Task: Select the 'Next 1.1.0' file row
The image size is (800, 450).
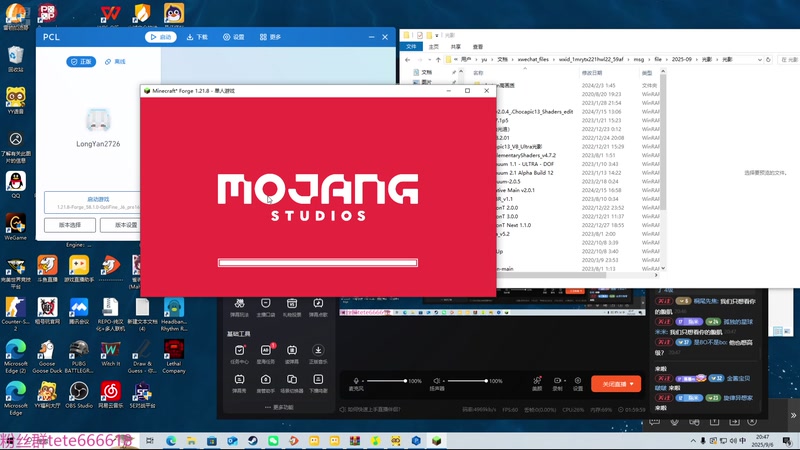Action: click(x=514, y=225)
